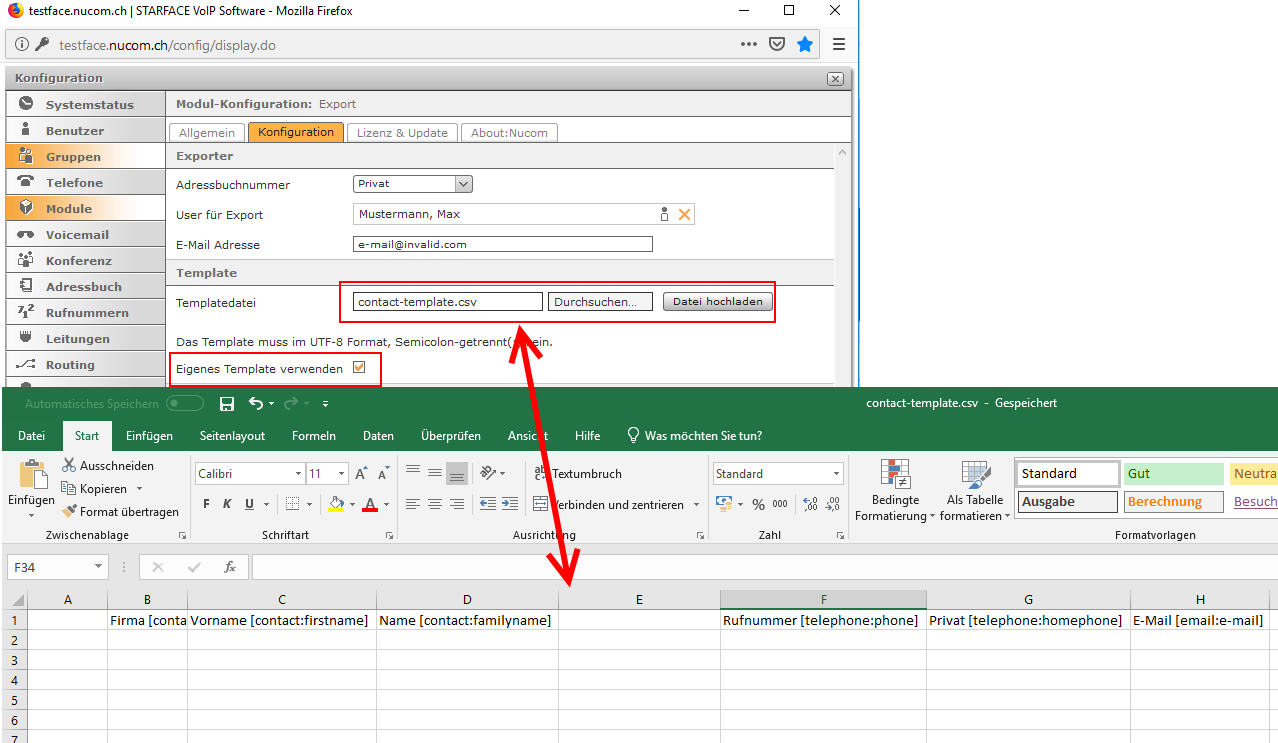Click the Pocket save icon

[777, 44]
